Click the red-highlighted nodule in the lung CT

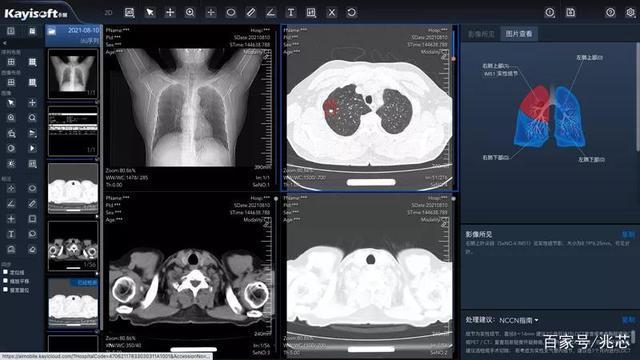[330, 108]
